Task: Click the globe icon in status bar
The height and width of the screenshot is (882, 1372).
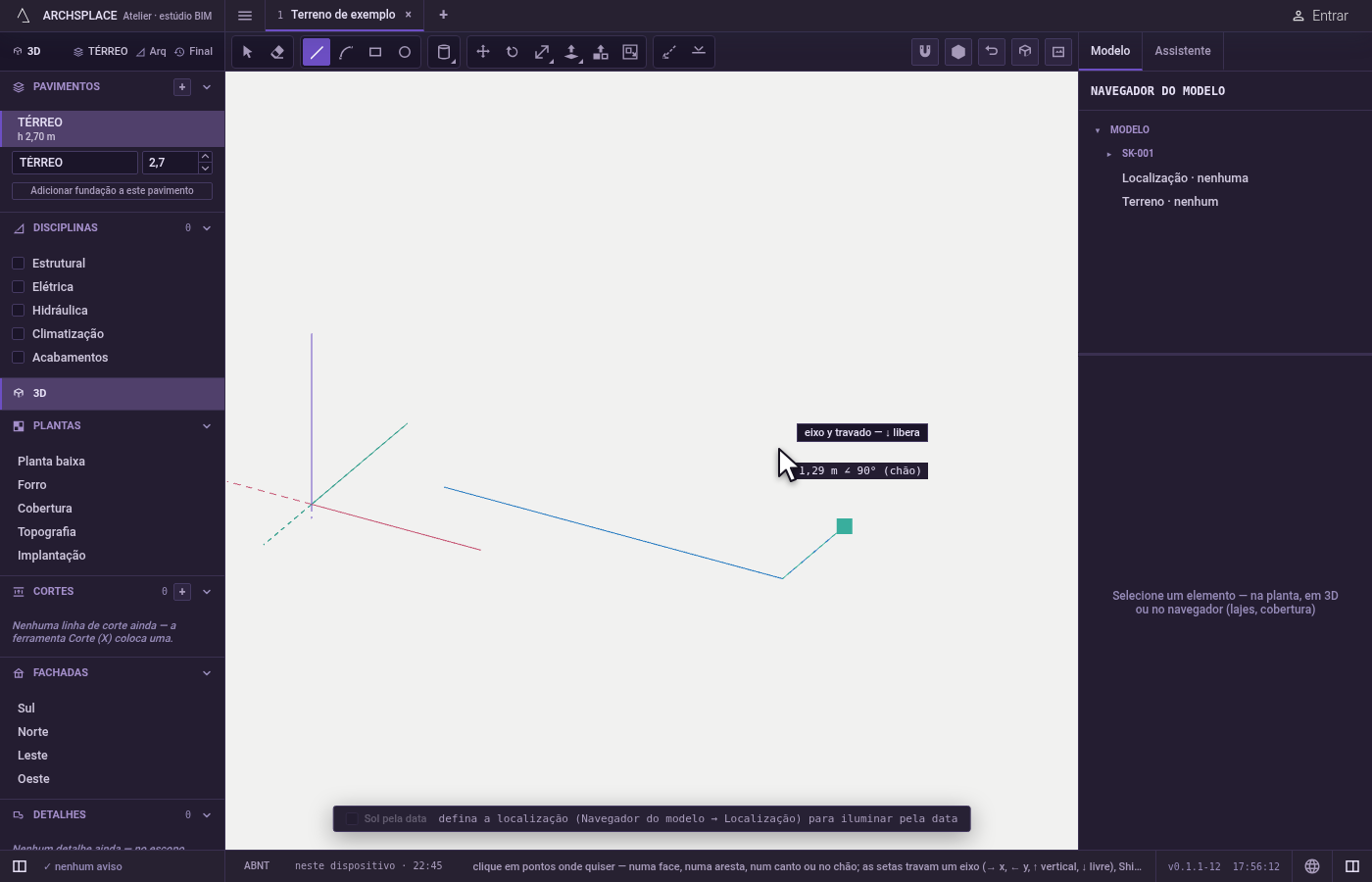Action: (x=1312, y=866)
